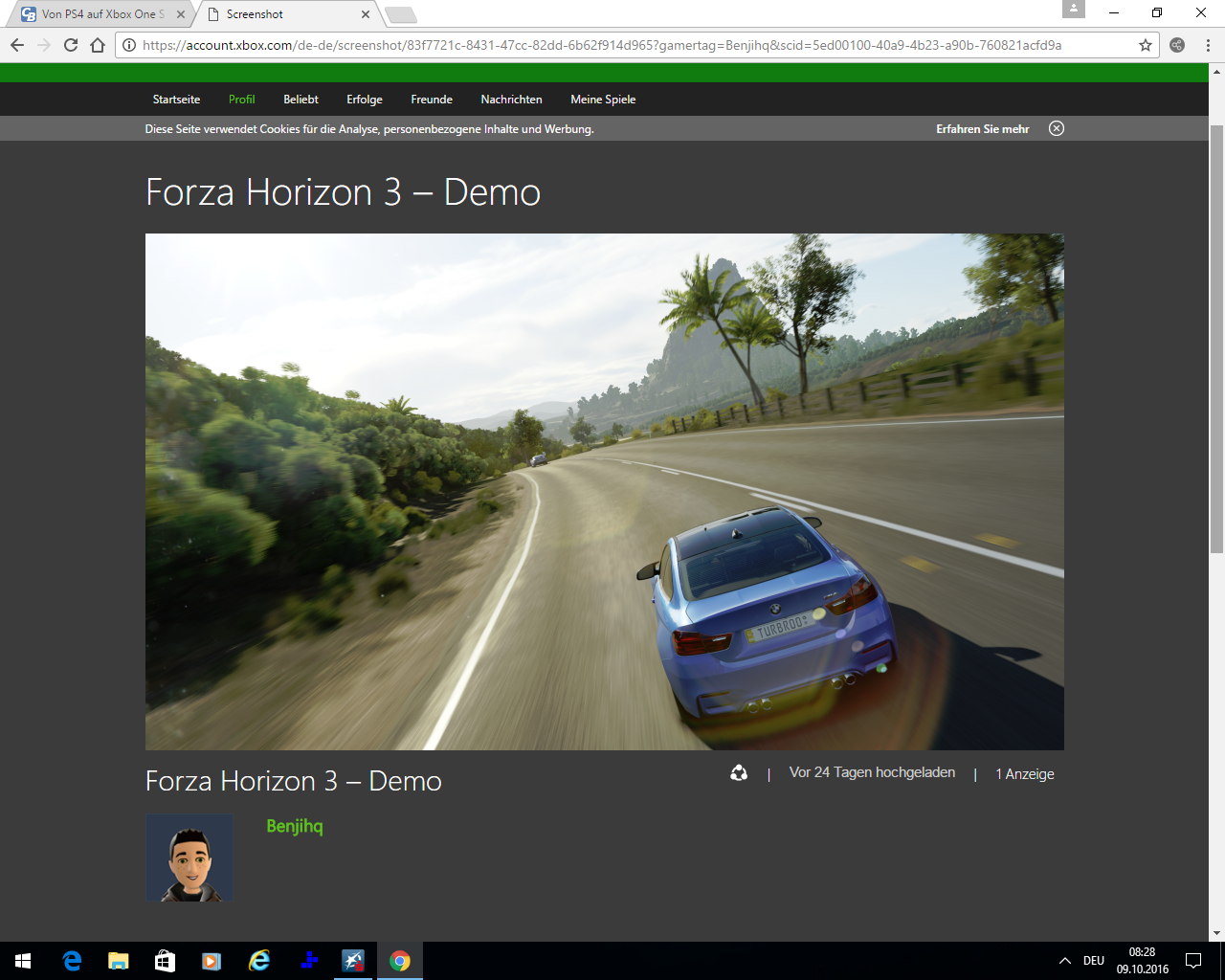Click 'Erfahren Sie mehr' cookie link
Image resolution: width=1225 pixels, height=980 pixels.
(983, 129)
